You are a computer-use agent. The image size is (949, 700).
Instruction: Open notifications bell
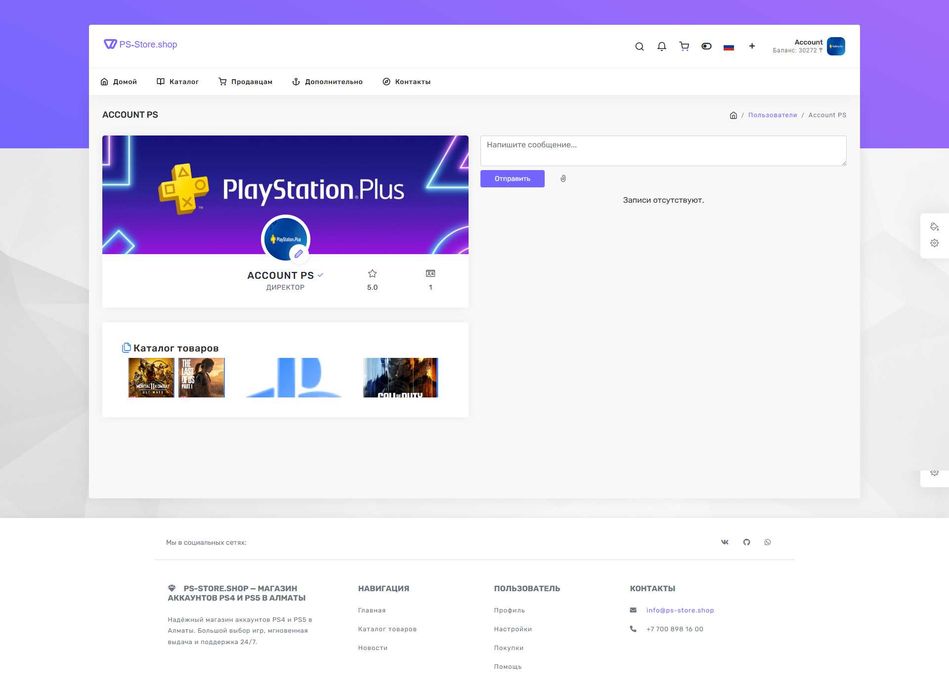tap(662, 47)
